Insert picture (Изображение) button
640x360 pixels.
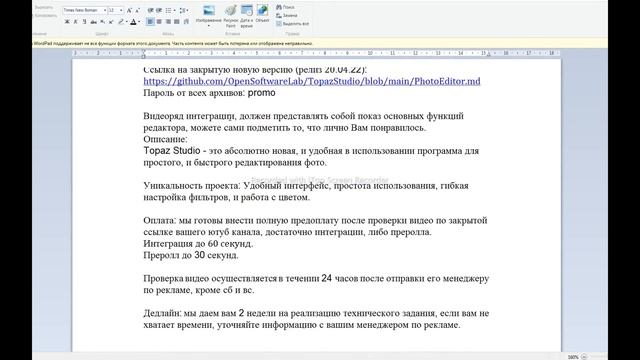[x=209, y=13]
